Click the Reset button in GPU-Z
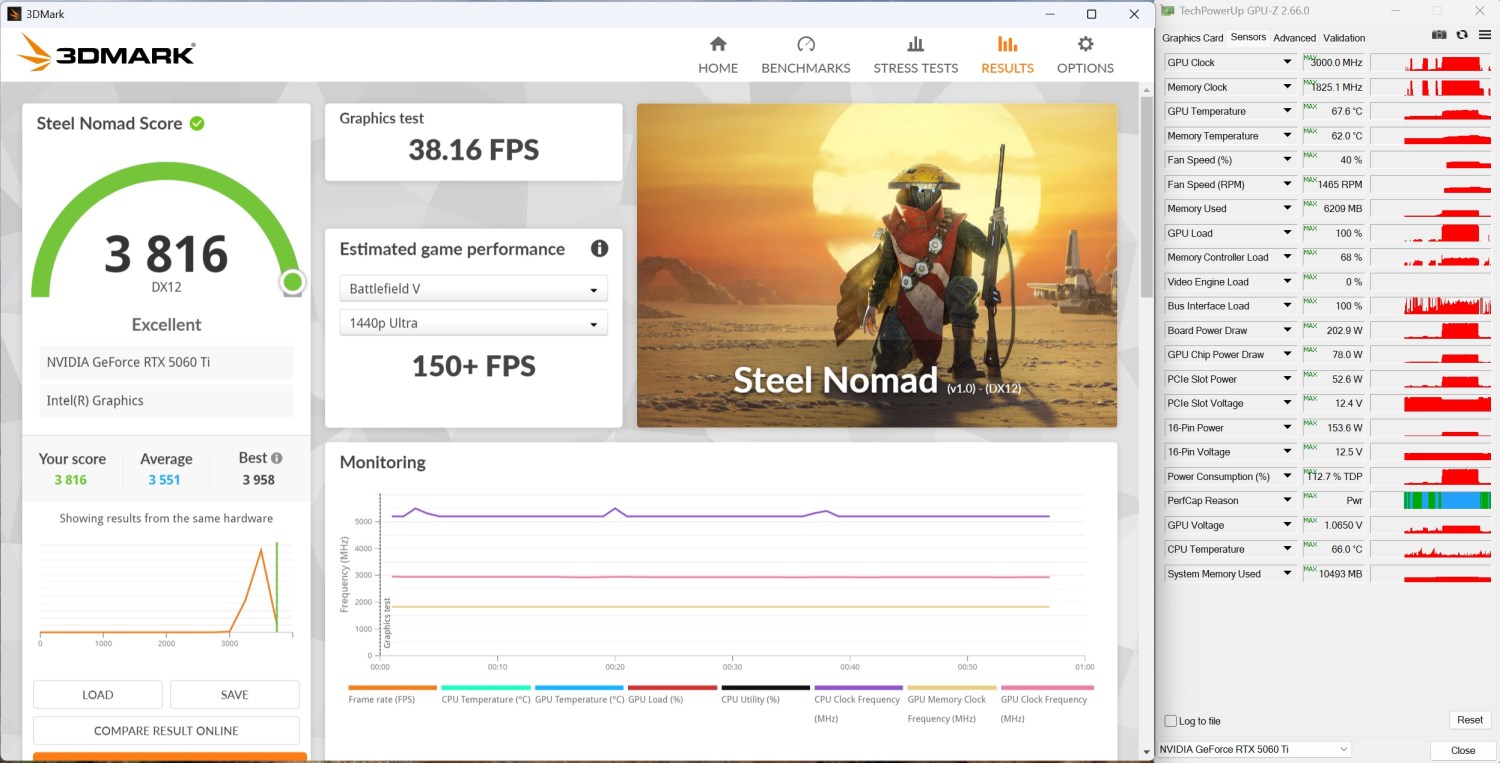This screenshot has height=763, width=1500. coord(1470,720)
